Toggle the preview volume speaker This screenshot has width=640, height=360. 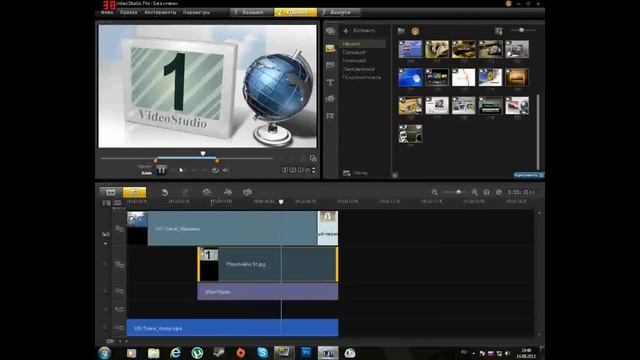[x=226, y=170]
